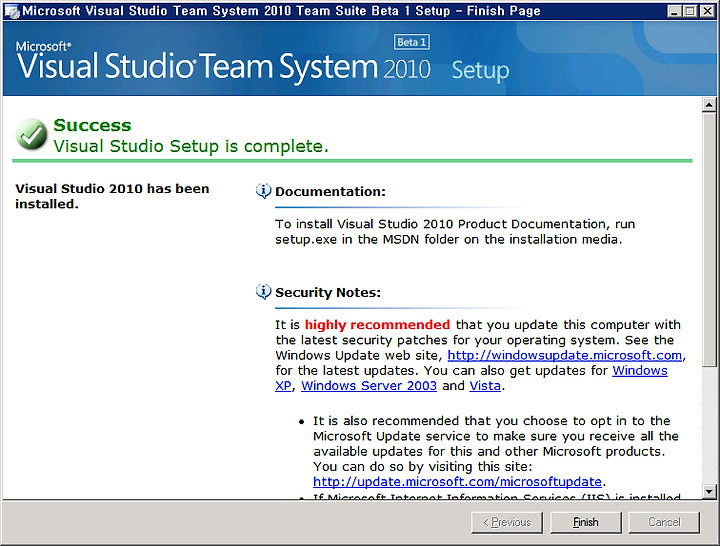Click the Success heading text

coord(92,125)
